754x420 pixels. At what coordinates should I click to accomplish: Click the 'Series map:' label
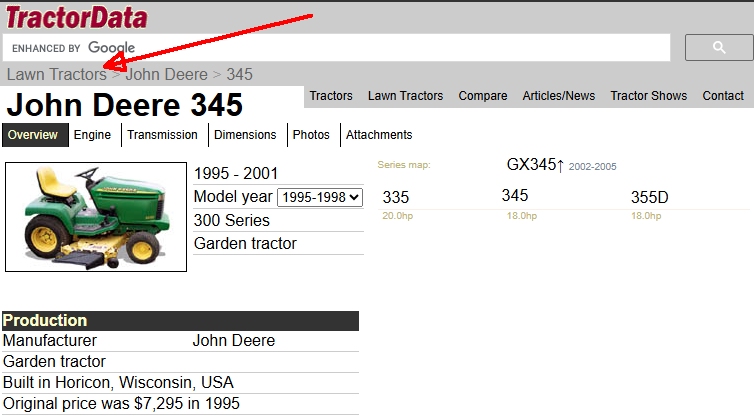pos(403,165)
